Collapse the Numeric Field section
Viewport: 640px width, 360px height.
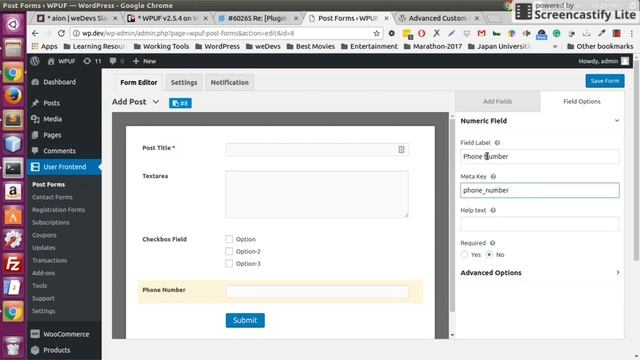(617, 121)
